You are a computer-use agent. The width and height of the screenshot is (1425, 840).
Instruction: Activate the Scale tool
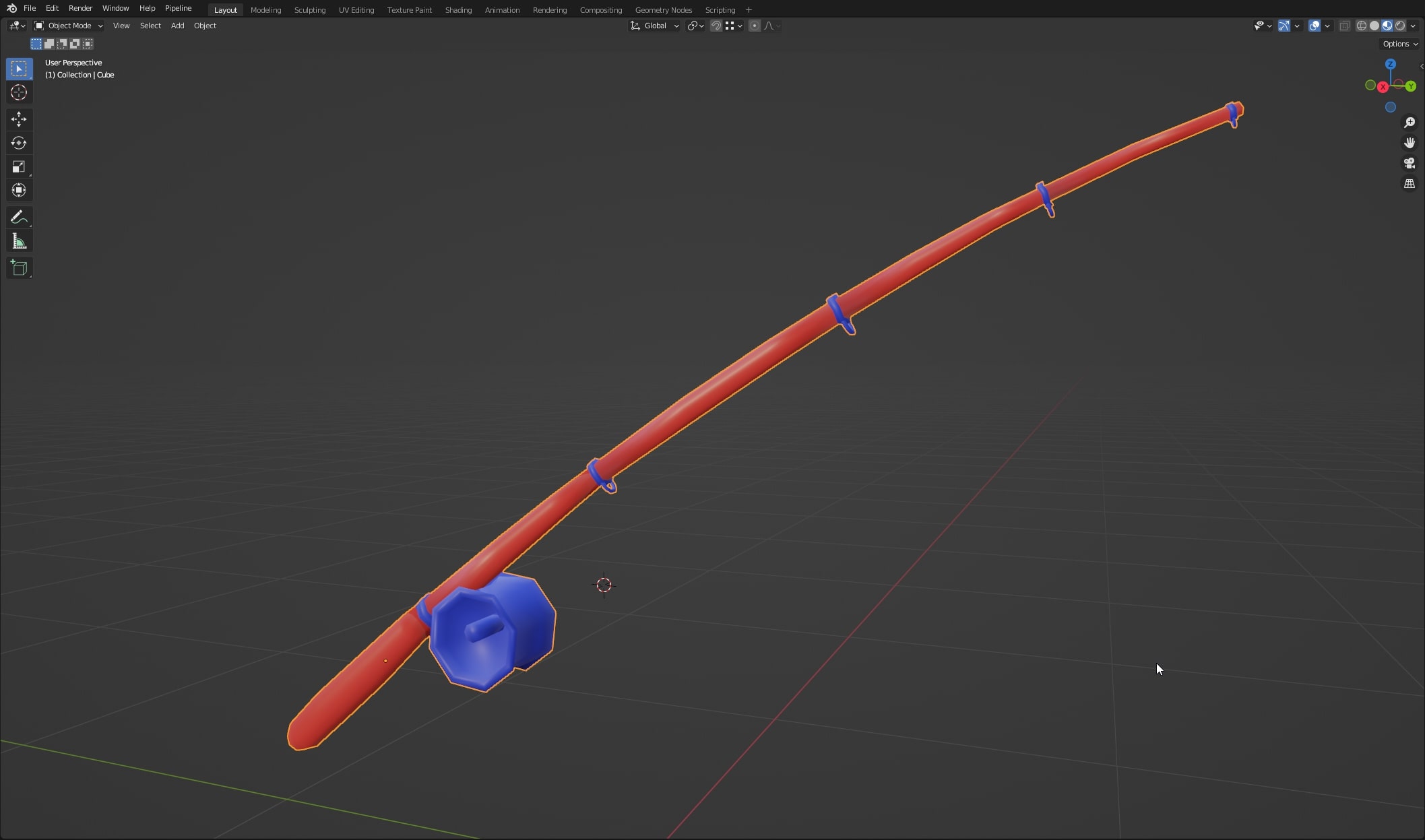19,166
